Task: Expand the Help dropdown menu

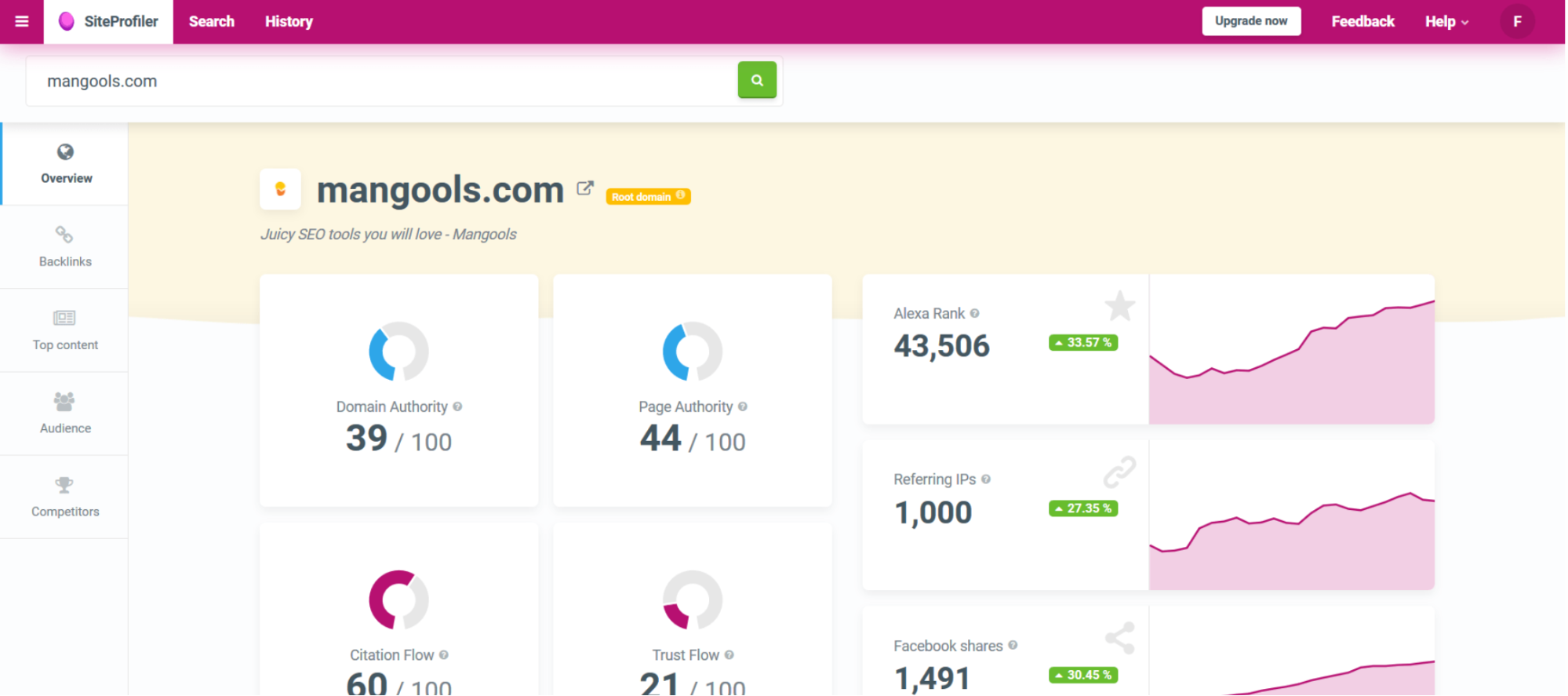Action: pos(1446,22)
